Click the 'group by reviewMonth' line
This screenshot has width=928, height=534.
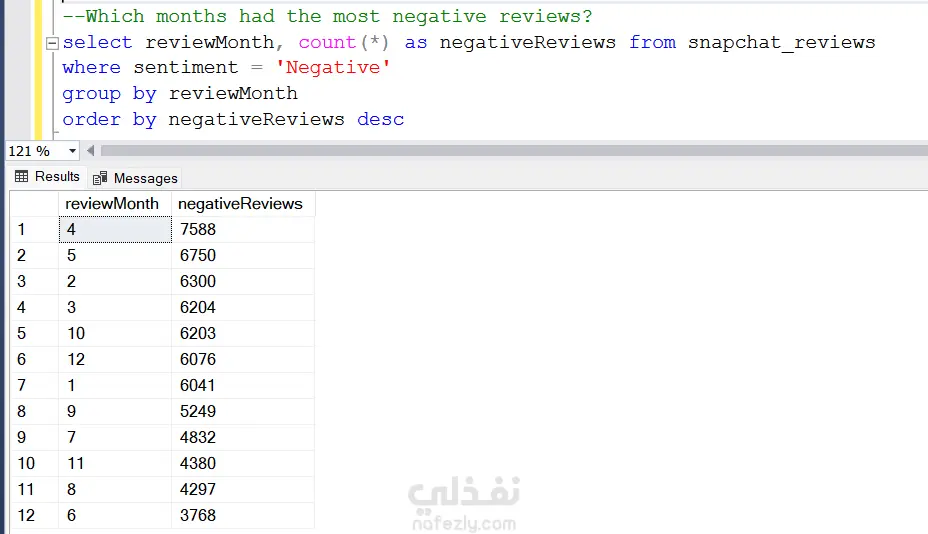coord(180,94)
